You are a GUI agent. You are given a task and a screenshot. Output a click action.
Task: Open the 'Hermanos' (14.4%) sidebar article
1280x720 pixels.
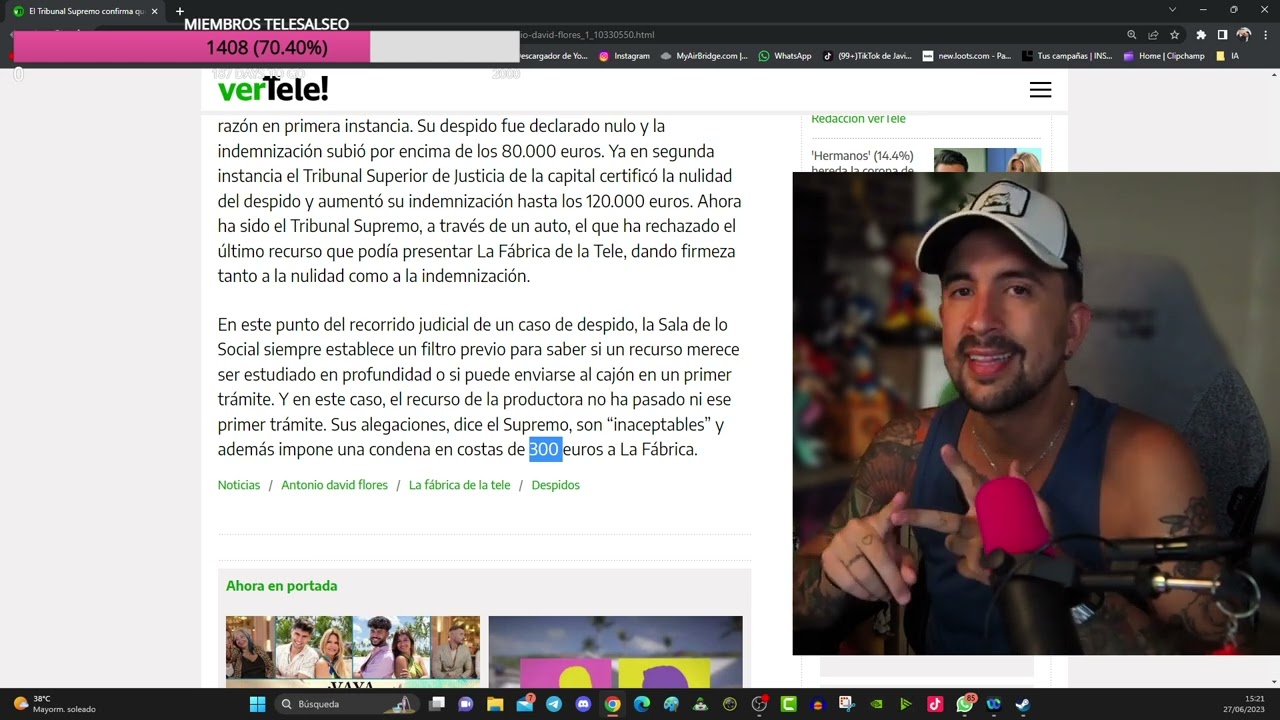point(863,162)
